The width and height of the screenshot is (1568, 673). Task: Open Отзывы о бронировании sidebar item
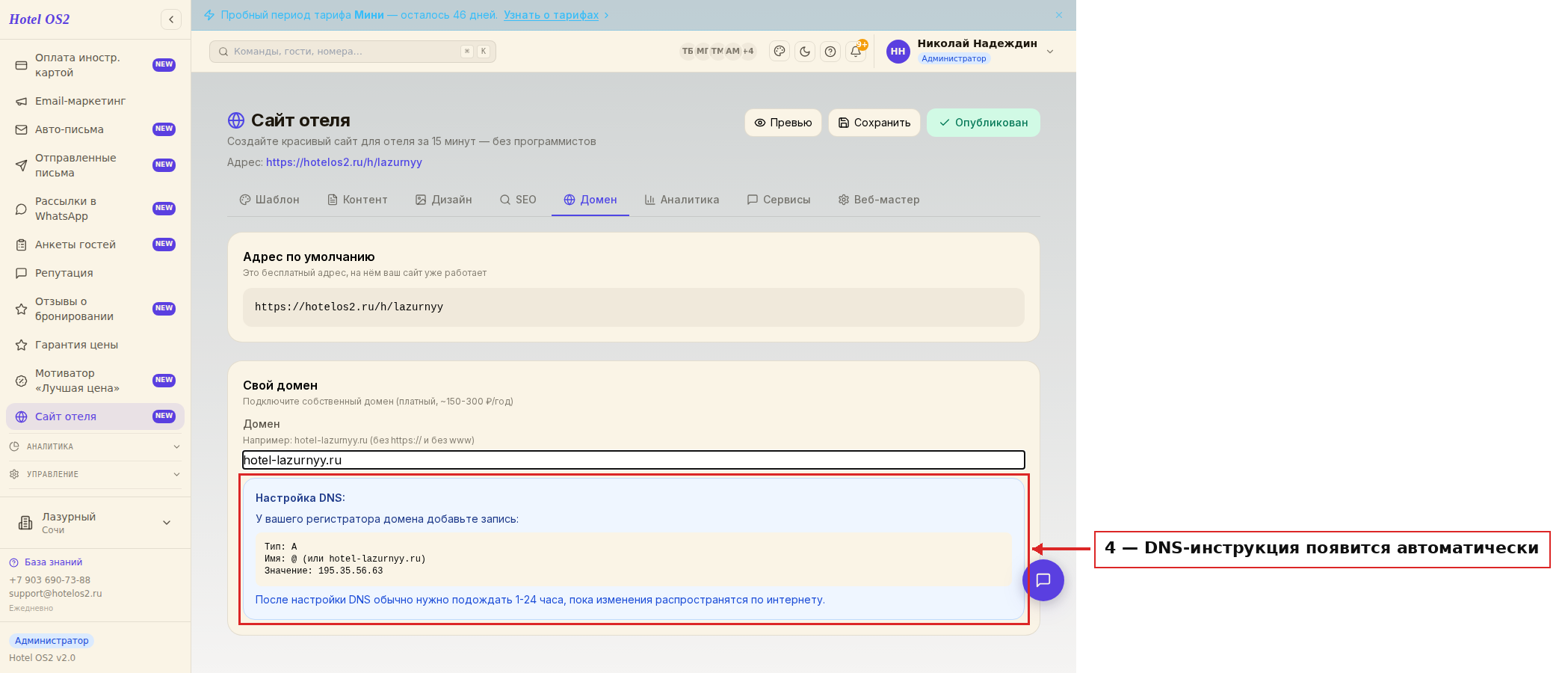[96, 309]
